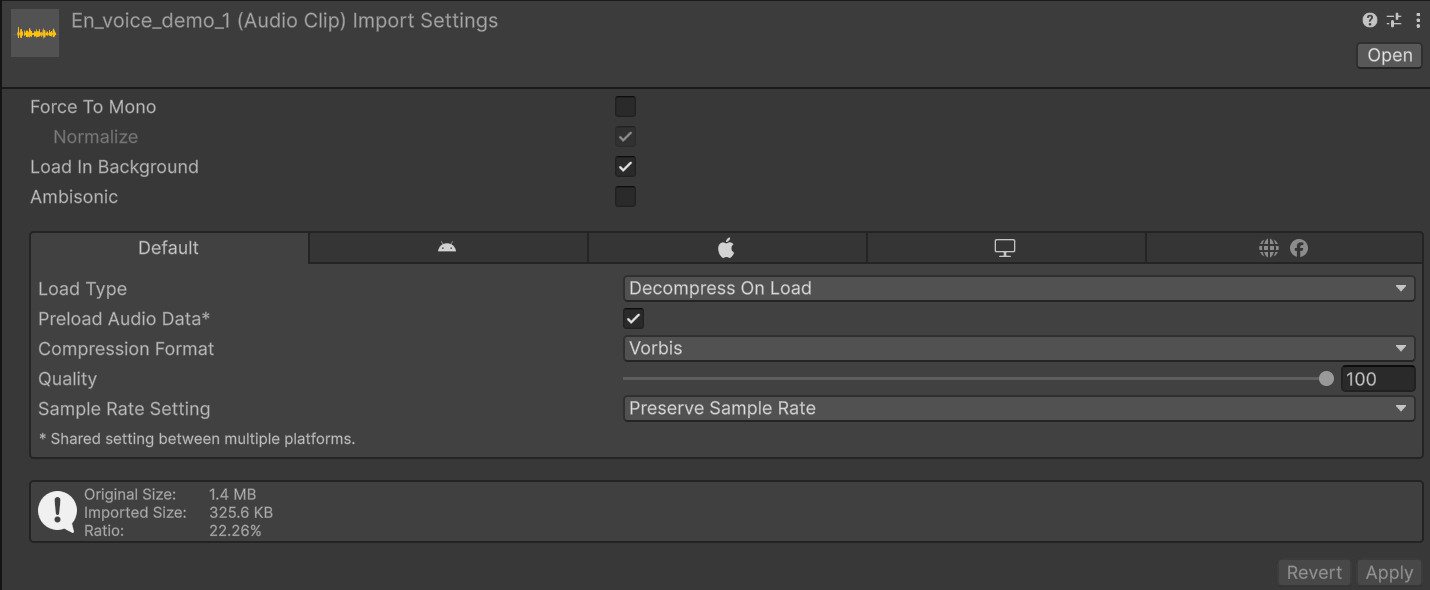Click the Load Type label
The image size is (1430, 590).
tap(82, 289)
